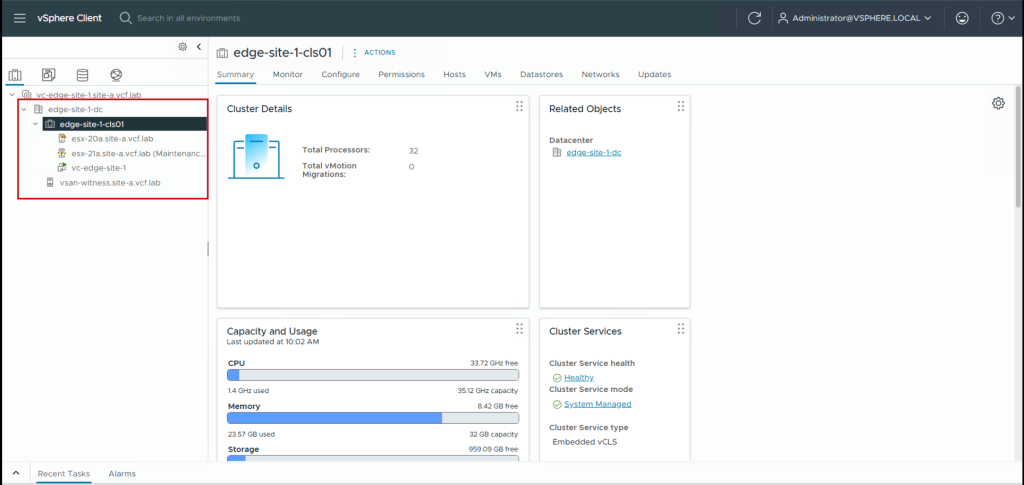Open the Summary tab

click(235, 74)
